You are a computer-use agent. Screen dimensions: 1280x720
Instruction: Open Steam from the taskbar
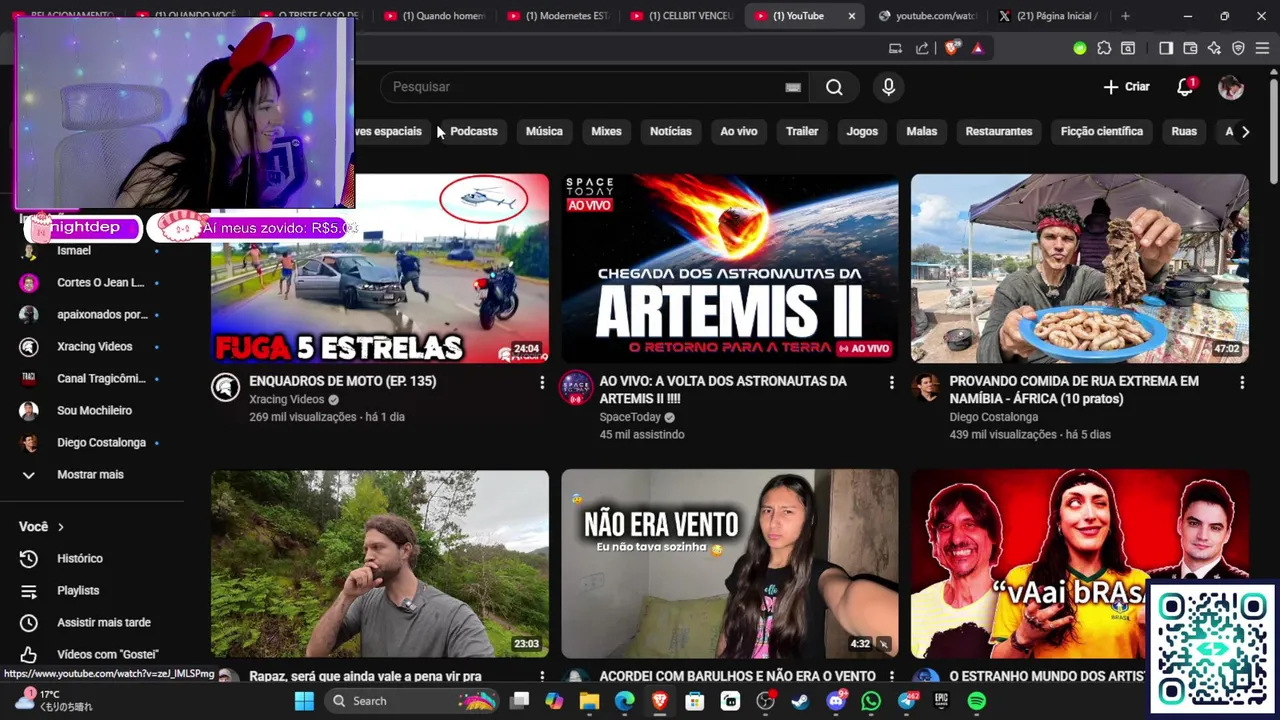click(800, 701)
